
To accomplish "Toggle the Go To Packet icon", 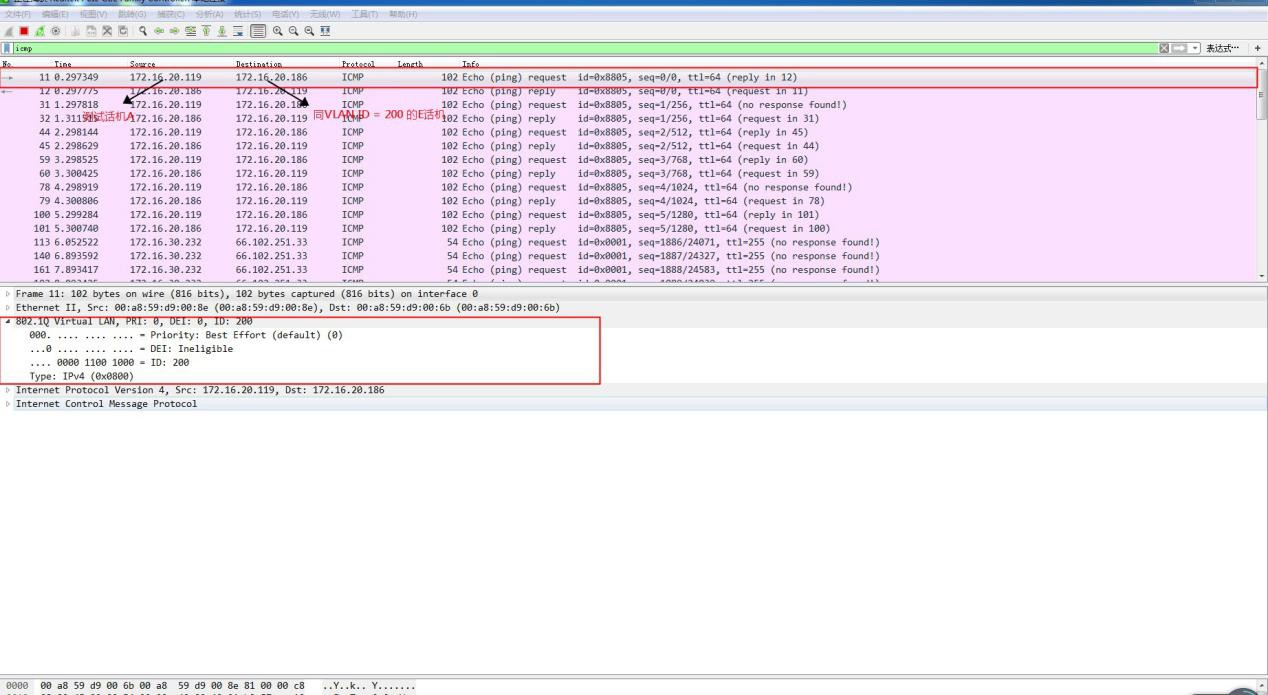I will click(x=190, y=31).
